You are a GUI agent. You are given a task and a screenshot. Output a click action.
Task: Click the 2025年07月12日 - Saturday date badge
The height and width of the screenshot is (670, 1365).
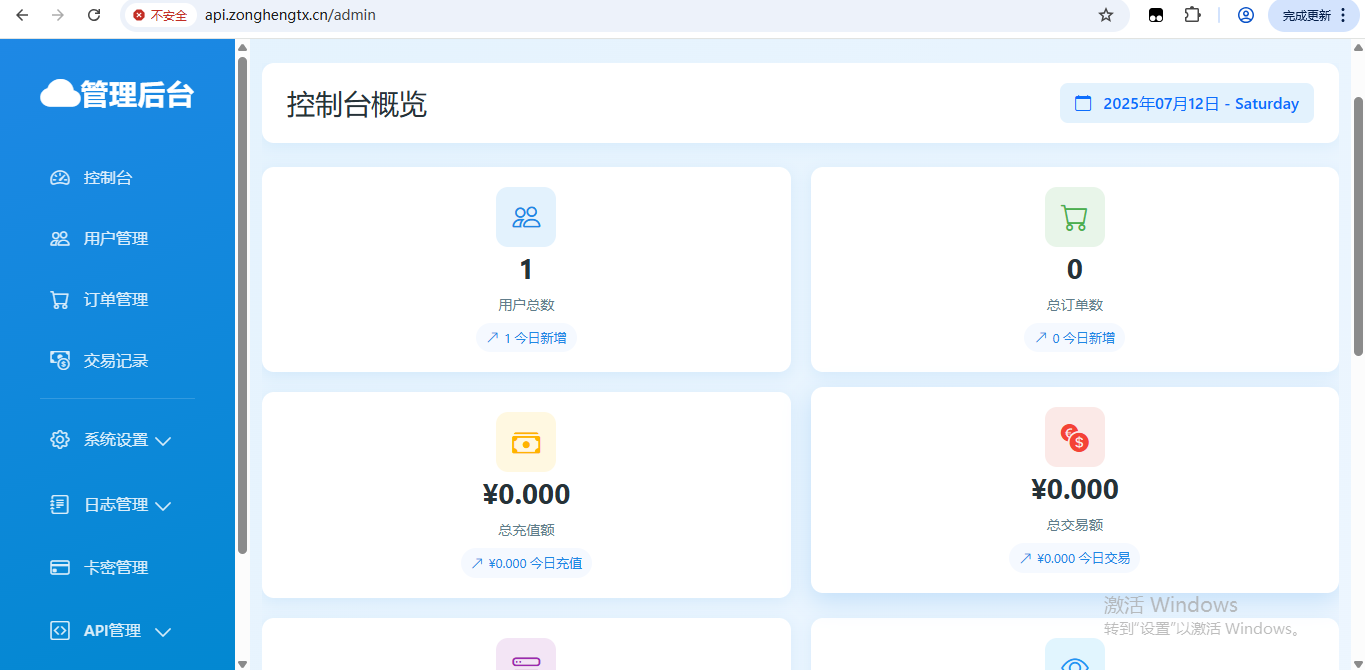[x=1187, y=103]
